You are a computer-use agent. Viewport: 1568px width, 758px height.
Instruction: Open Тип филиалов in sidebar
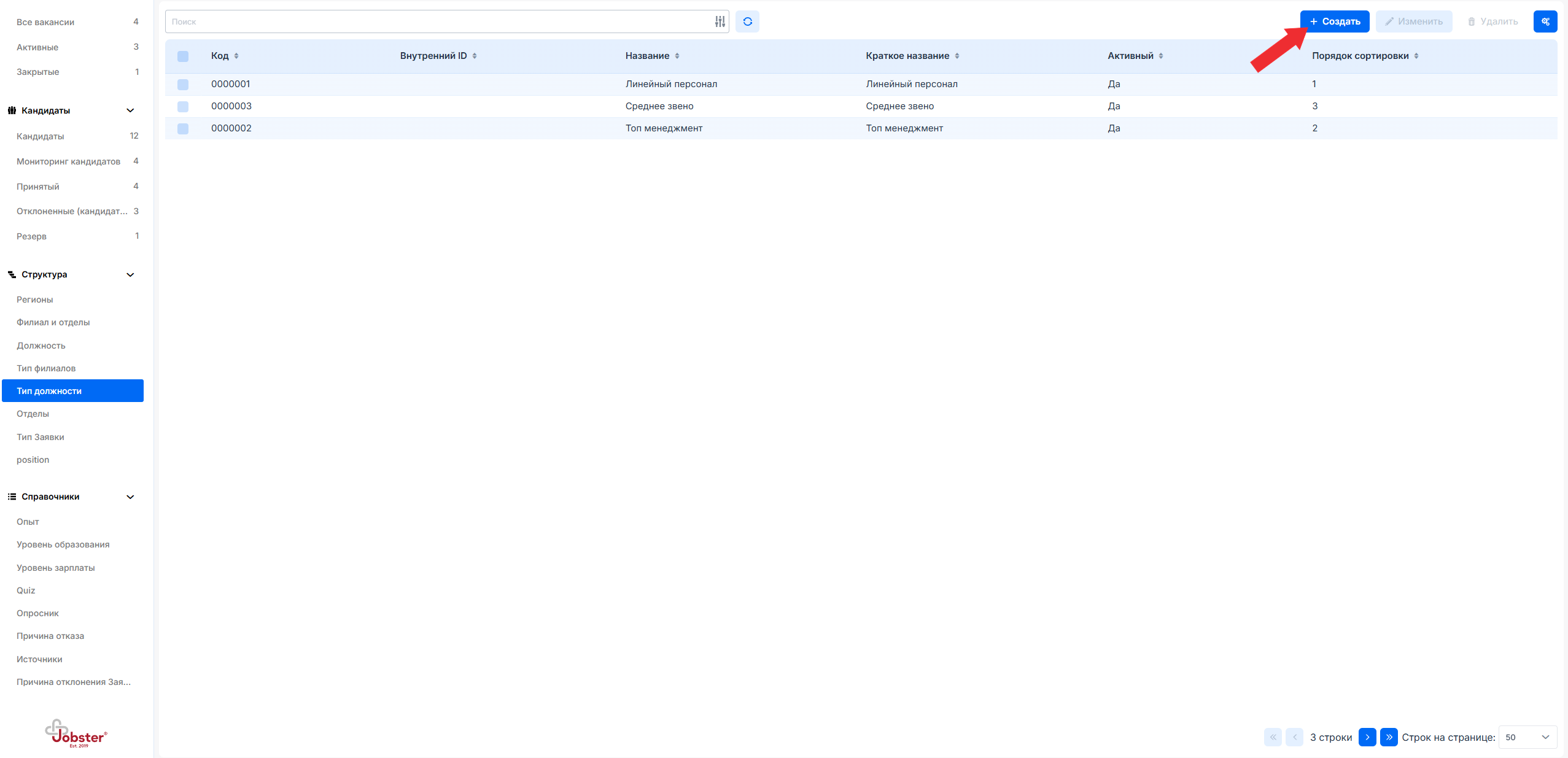tap(46, 368)
